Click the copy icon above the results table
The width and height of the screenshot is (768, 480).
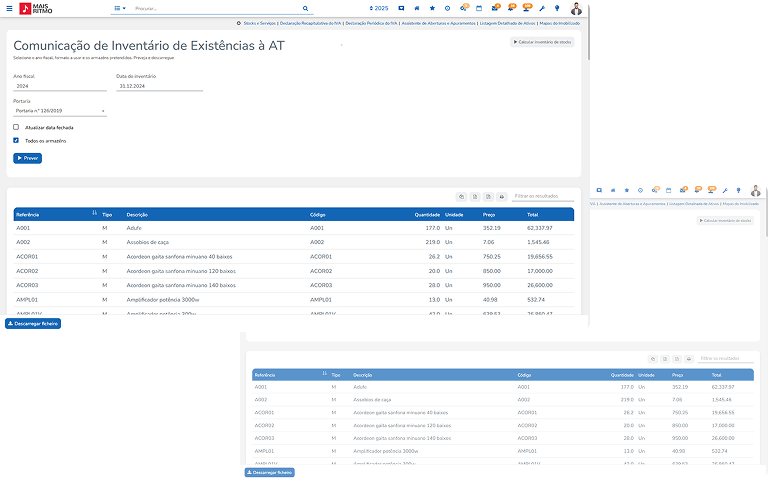[x=461, y=196]
